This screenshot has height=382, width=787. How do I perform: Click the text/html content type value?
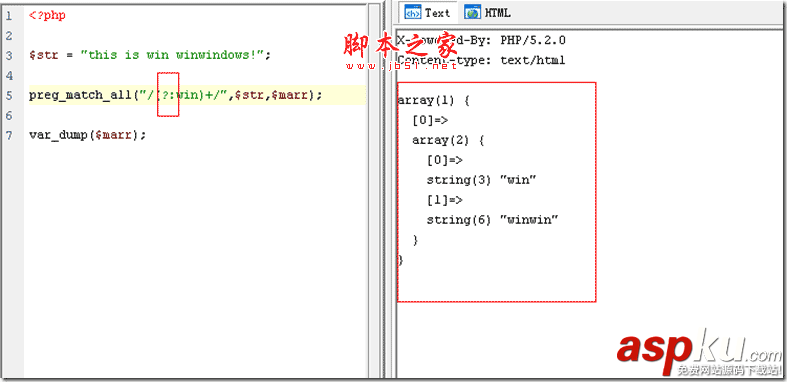coord(533,60)
